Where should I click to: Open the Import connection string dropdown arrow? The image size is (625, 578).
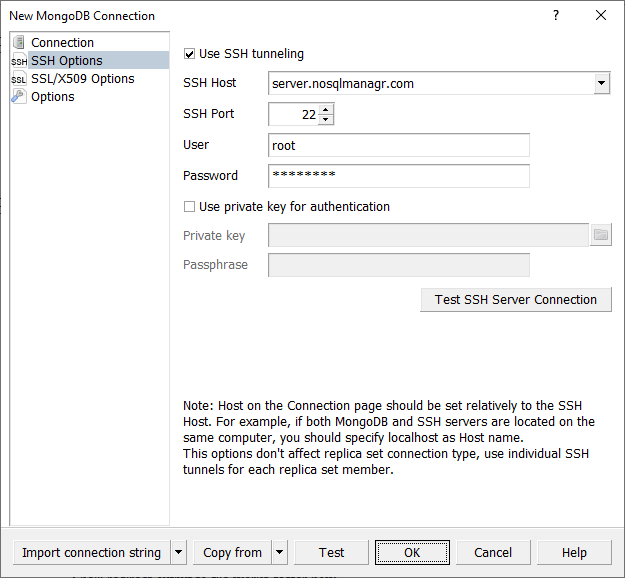coord(179,552)
